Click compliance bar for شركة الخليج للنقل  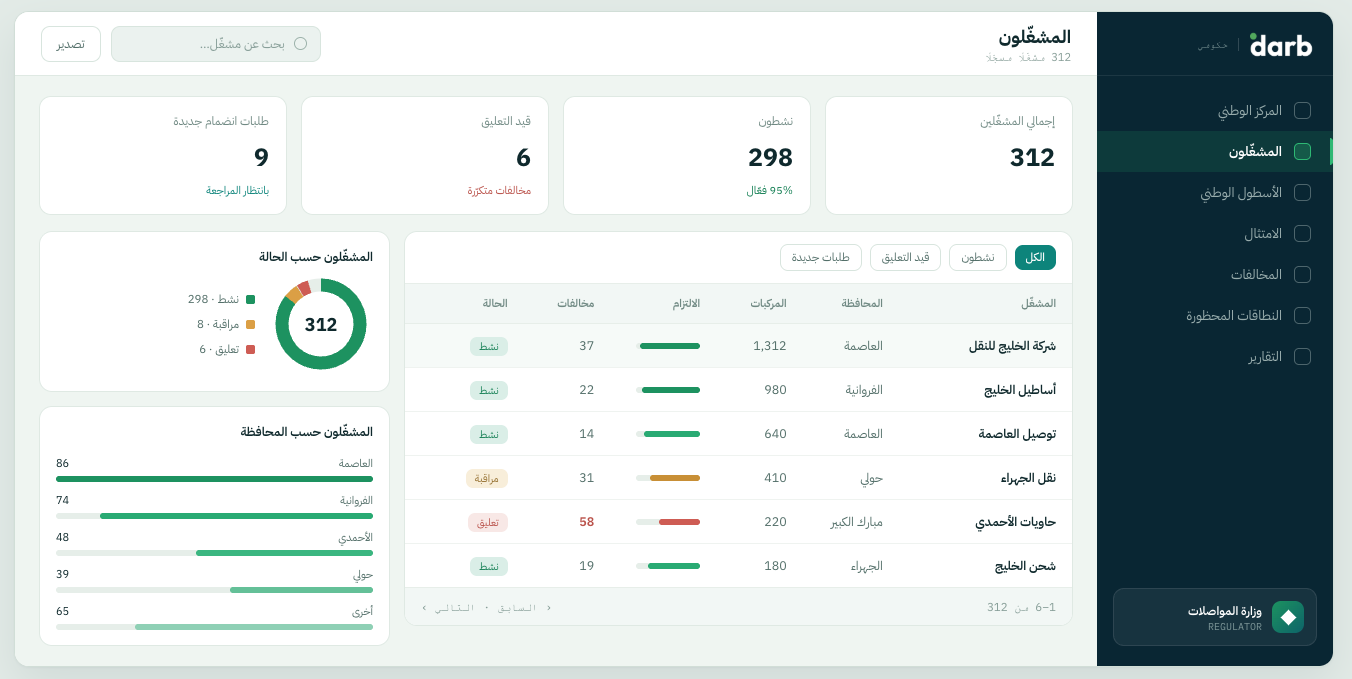(x=668, y=346)
